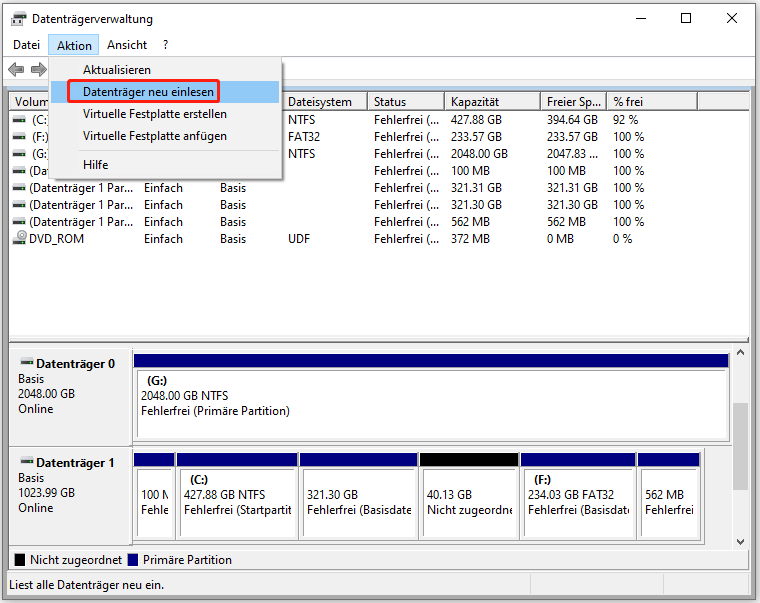Click the Datenträger 0 disk icon
This screenshot has height=603, width=760.
26,364
